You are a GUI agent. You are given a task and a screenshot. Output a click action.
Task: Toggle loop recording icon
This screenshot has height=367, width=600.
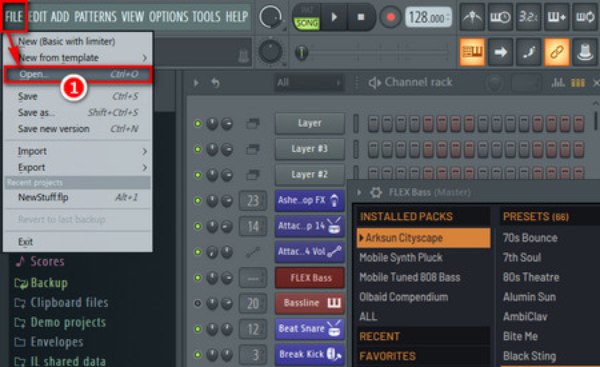coord(585,17)
